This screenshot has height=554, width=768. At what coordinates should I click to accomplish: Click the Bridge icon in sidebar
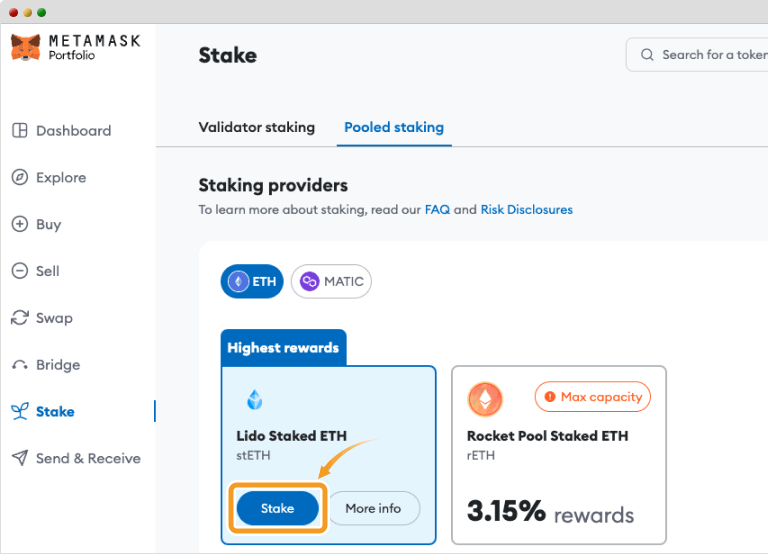pos(19,365)
